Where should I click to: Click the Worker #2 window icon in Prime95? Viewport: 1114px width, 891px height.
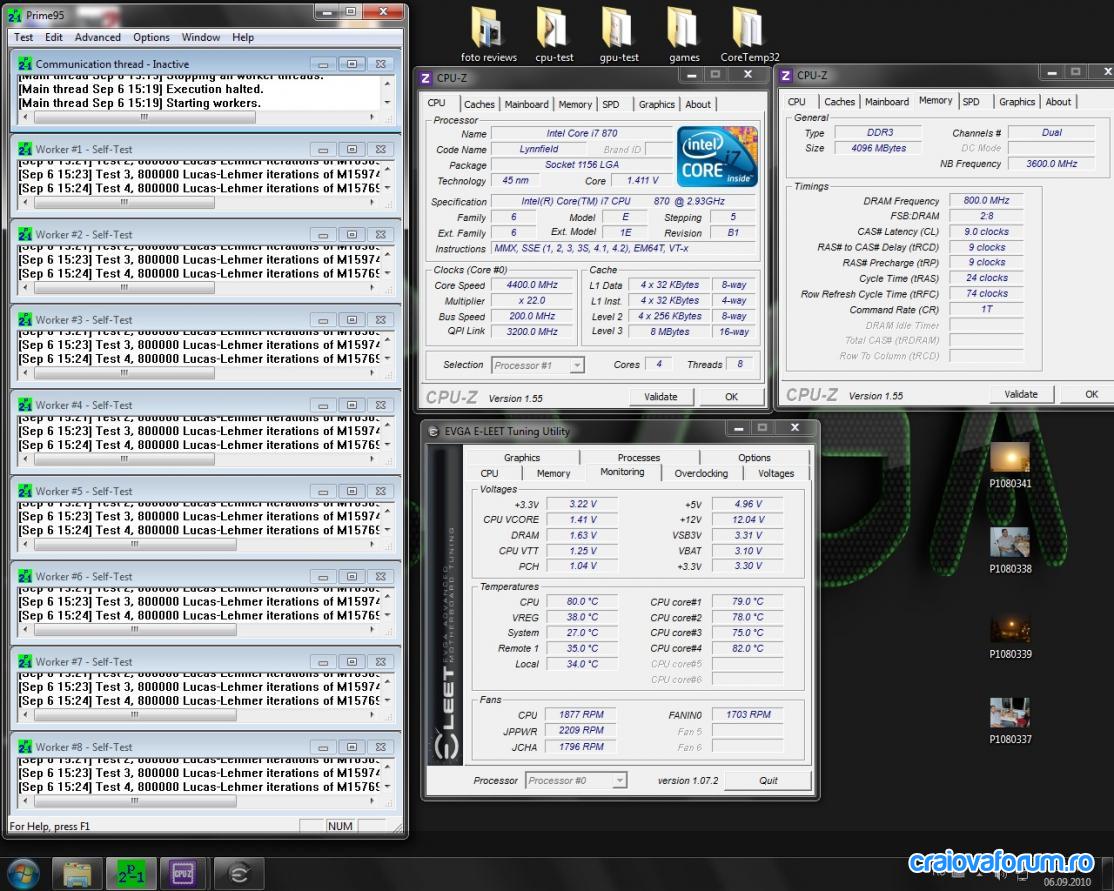(25, 234)
